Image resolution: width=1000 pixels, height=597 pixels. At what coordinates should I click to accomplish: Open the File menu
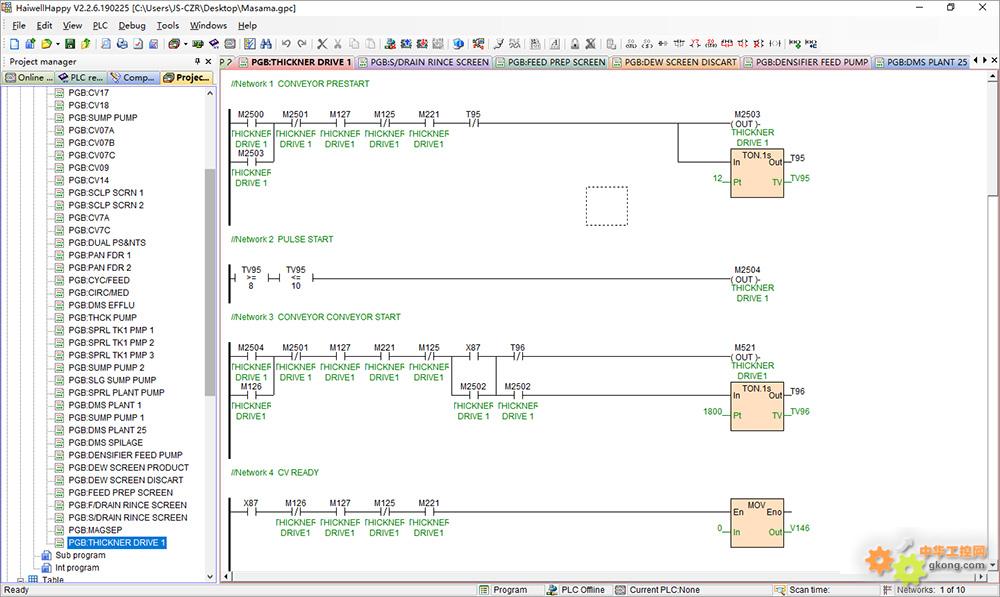[x=19, y=26]
